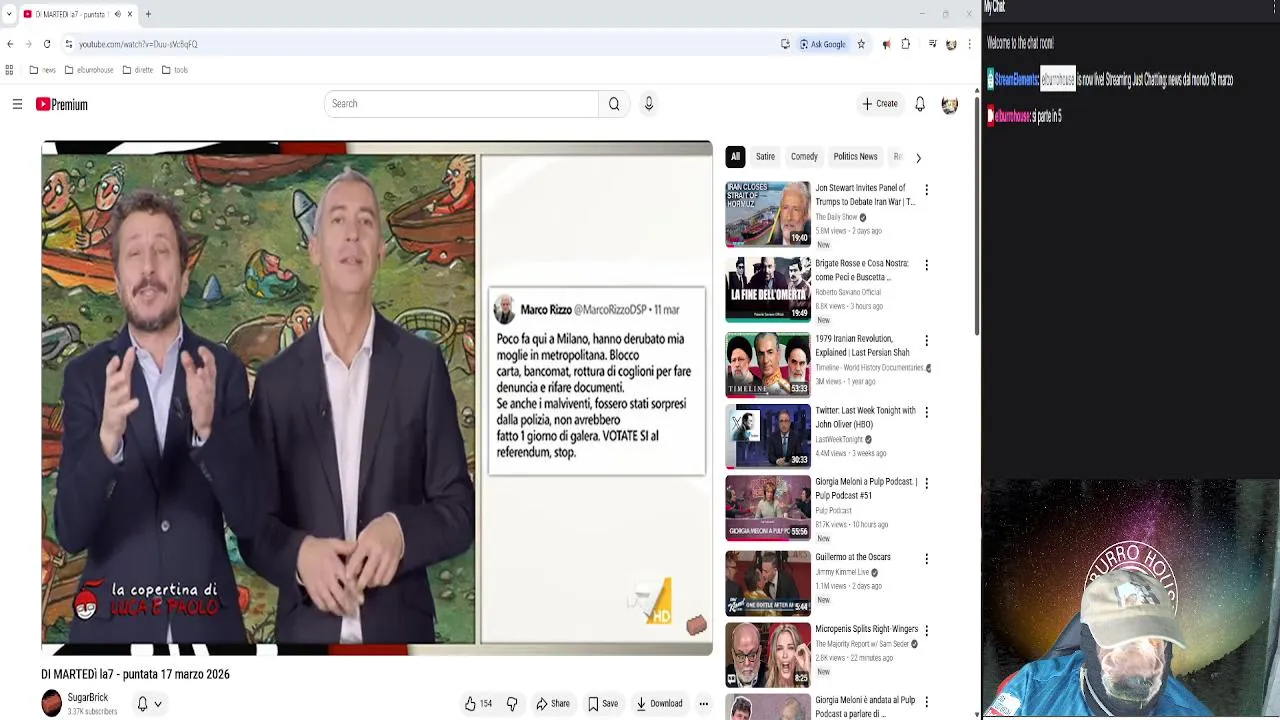1280x720 pixels.
Task: Open options for Guillermo at the Oscars video
Action: coord(926,559)
